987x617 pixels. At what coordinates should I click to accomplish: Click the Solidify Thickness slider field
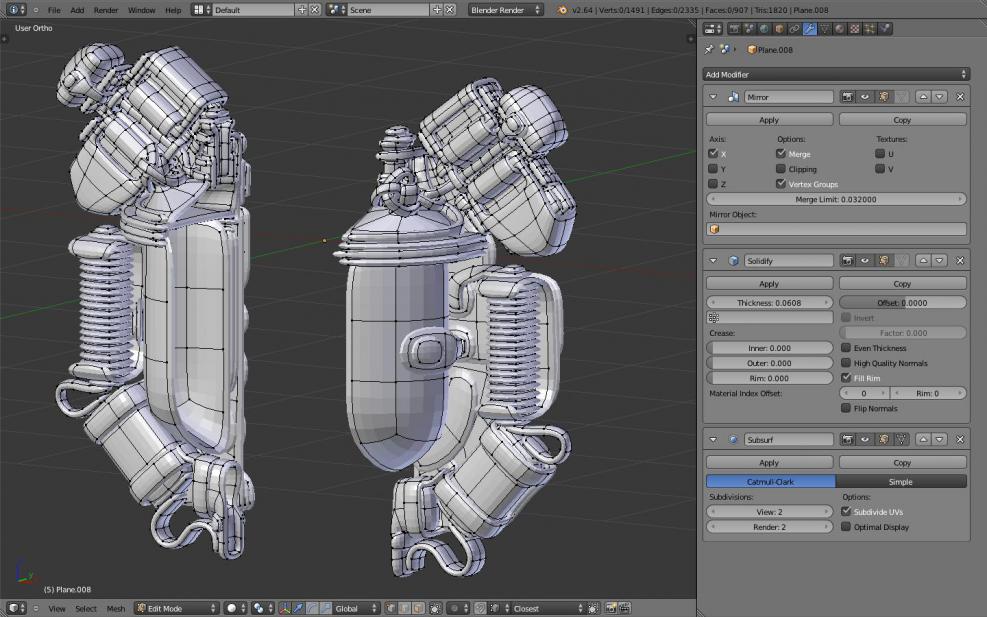(769, 302)
